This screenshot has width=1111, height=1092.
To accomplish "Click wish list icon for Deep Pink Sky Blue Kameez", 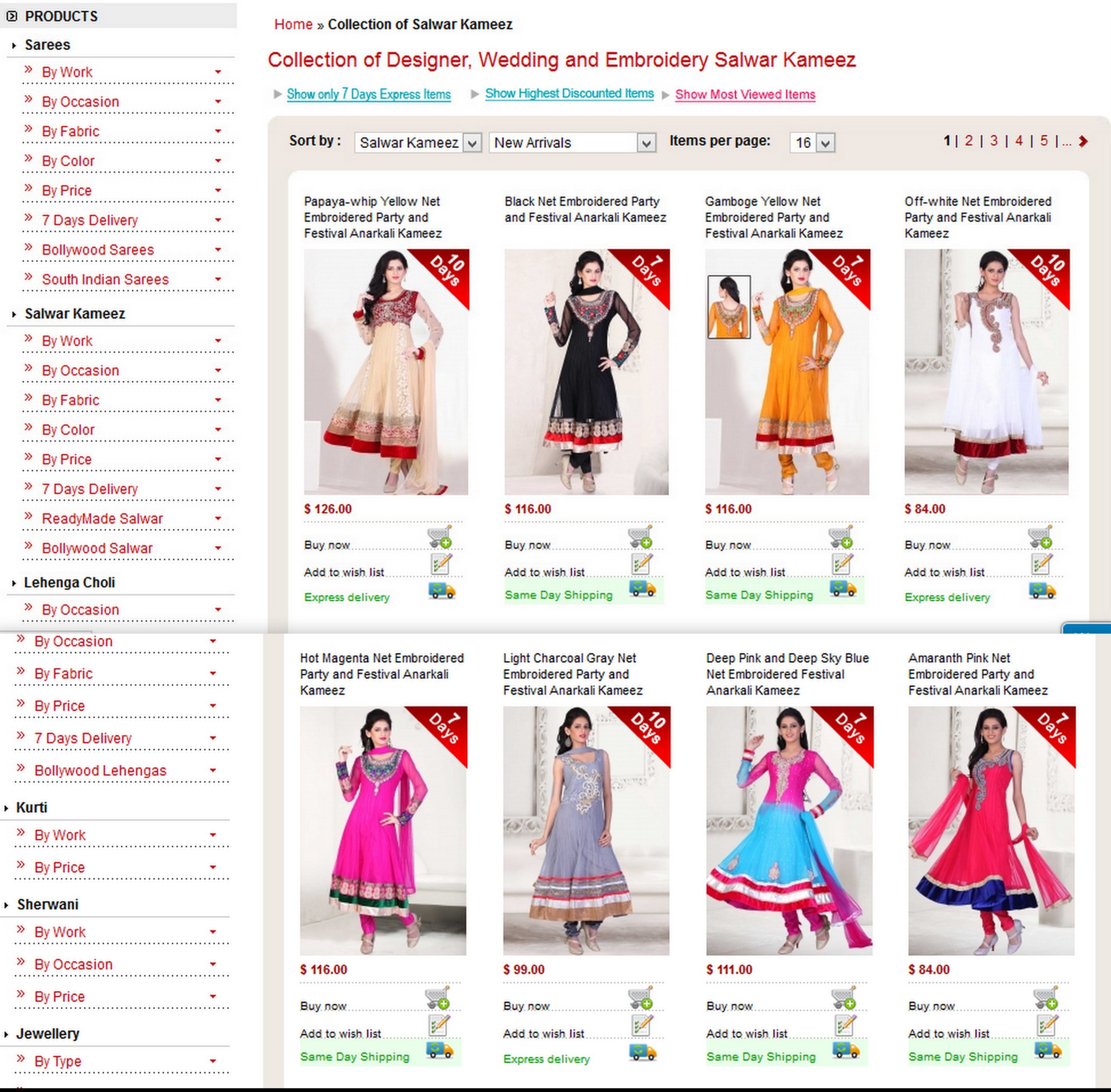I will tap(845, 1025).
